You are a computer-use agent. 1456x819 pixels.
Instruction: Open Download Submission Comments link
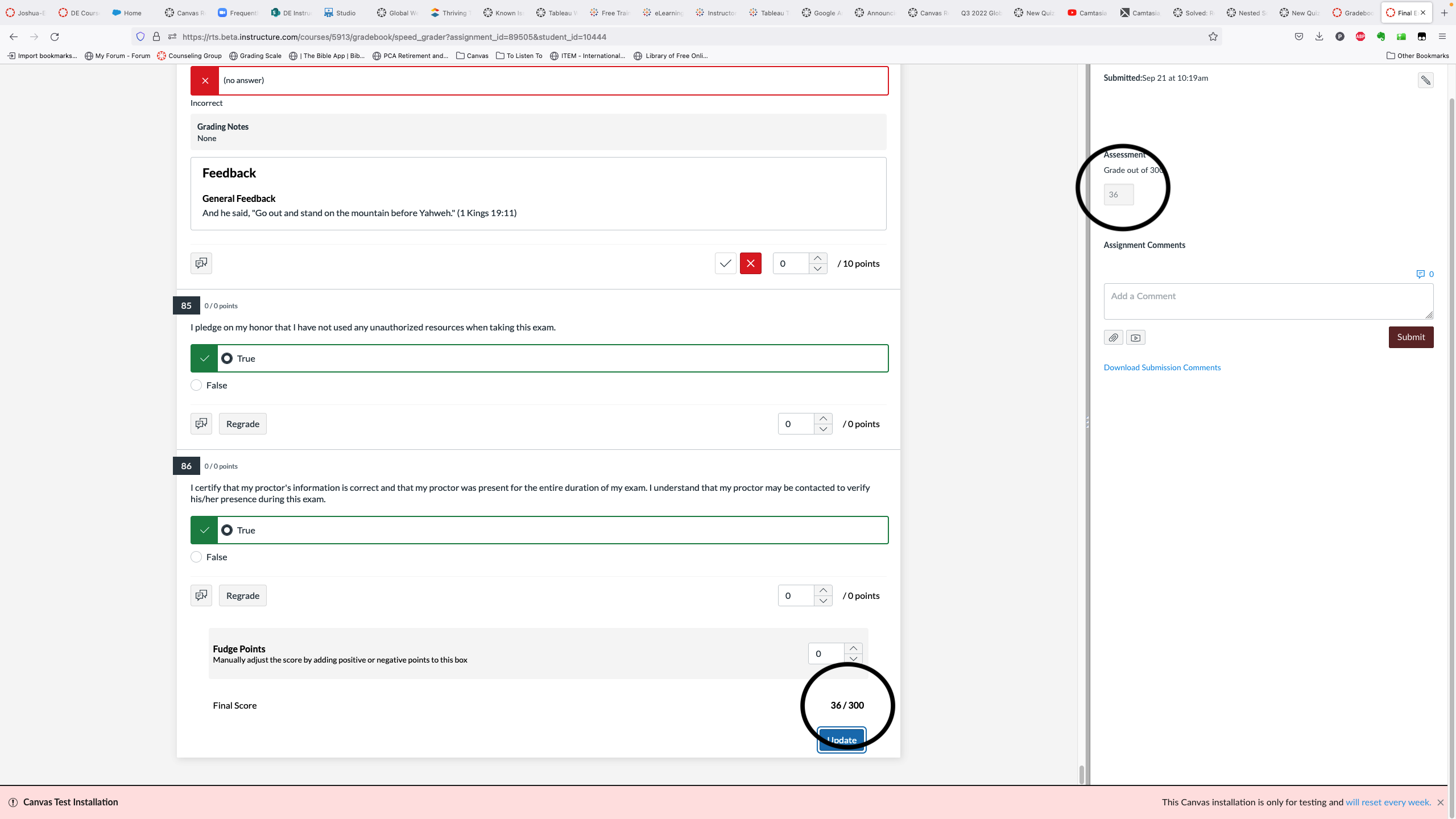[x=1162, y=367]
